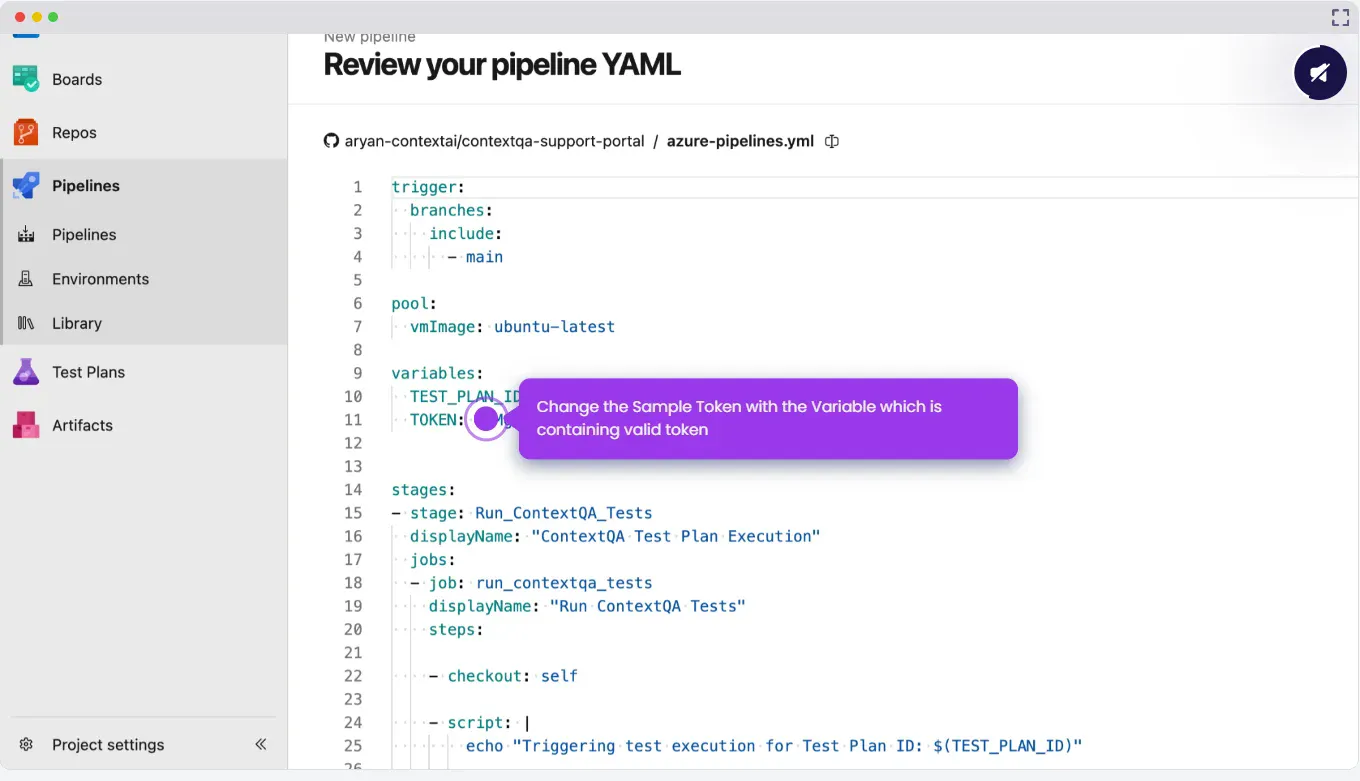Place cursor on the vmImage ubuntu-latest line
Viewport: 1360px width, 781px height.
point(554,327)
